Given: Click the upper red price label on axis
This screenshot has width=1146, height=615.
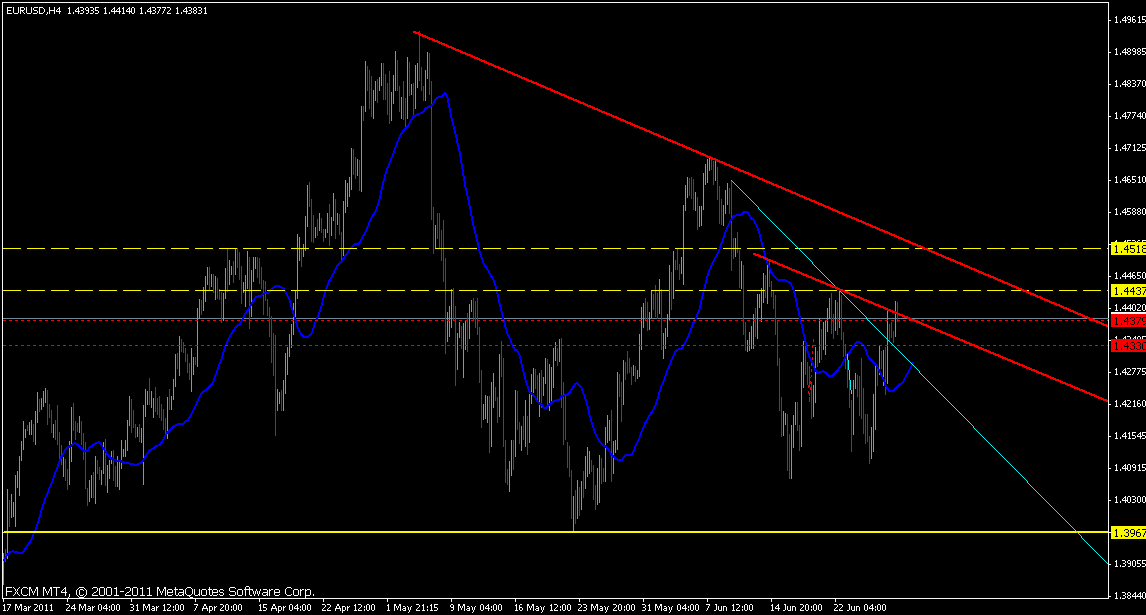Looking at the screenshot, I should point(1126,322).
